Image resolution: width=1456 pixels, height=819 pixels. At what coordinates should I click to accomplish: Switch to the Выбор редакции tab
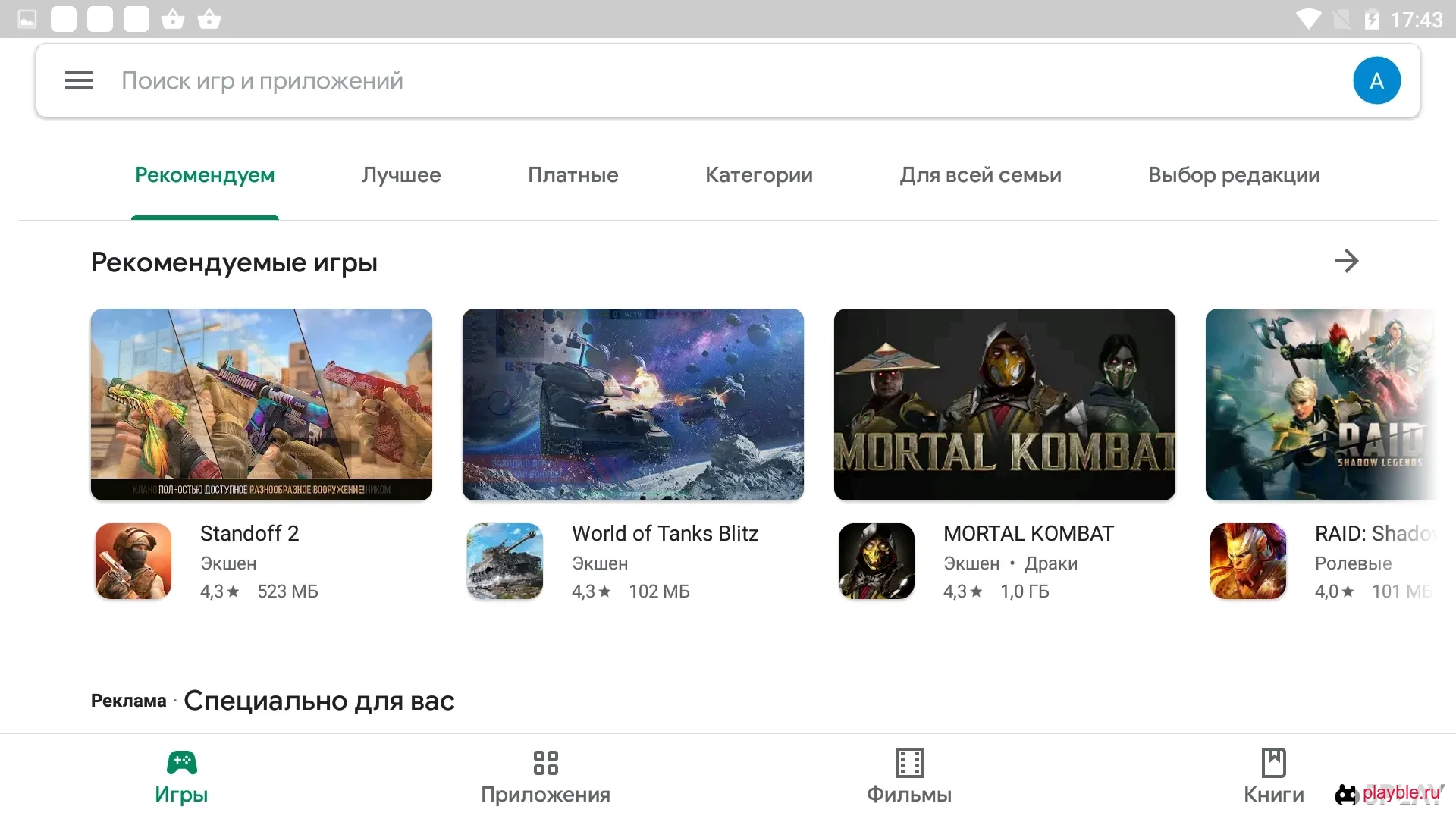tap(1234, 175)
